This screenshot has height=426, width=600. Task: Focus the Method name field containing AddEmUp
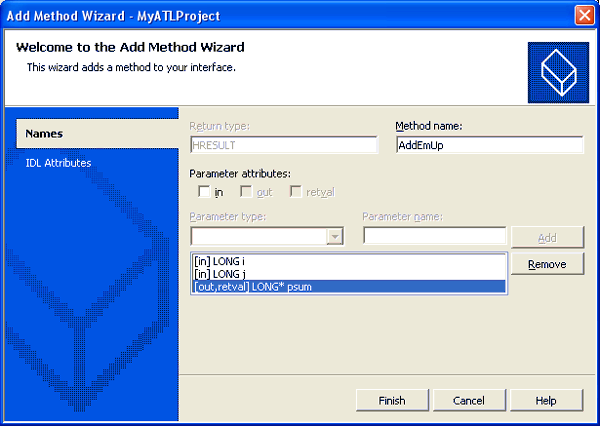[x=488, y=145]
